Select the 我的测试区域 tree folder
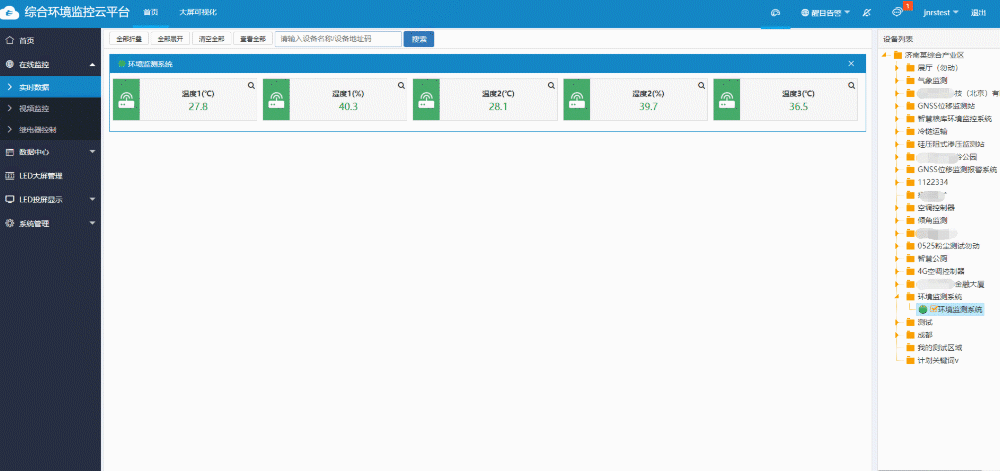The image size is (1000, 471). tap(939, 348)
